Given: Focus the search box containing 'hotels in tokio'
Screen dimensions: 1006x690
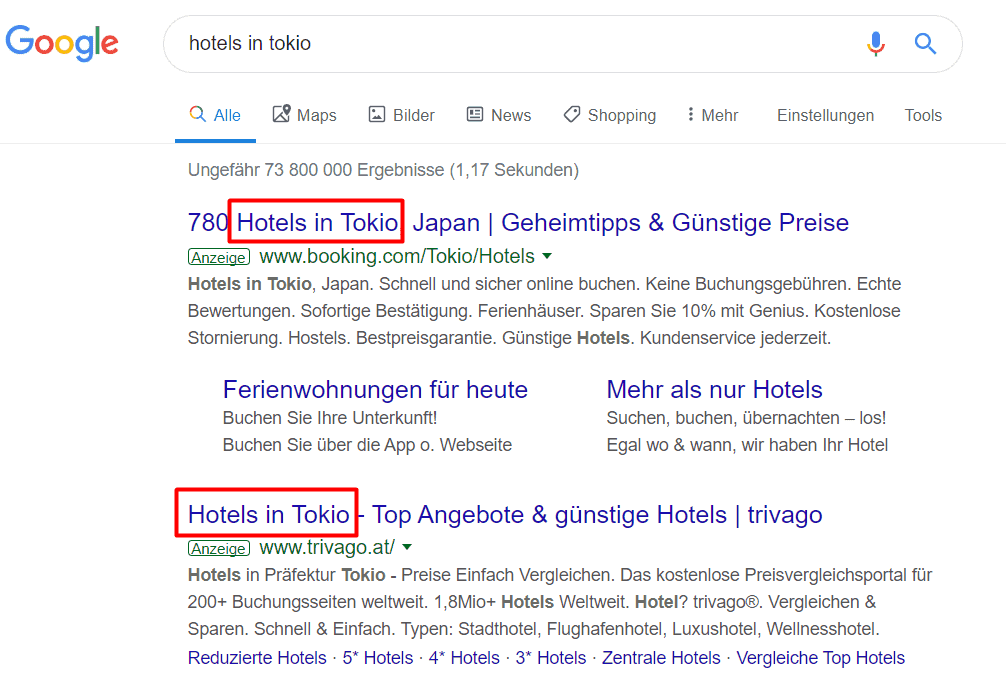Looking at the screenshot, I should pos(563,44).
